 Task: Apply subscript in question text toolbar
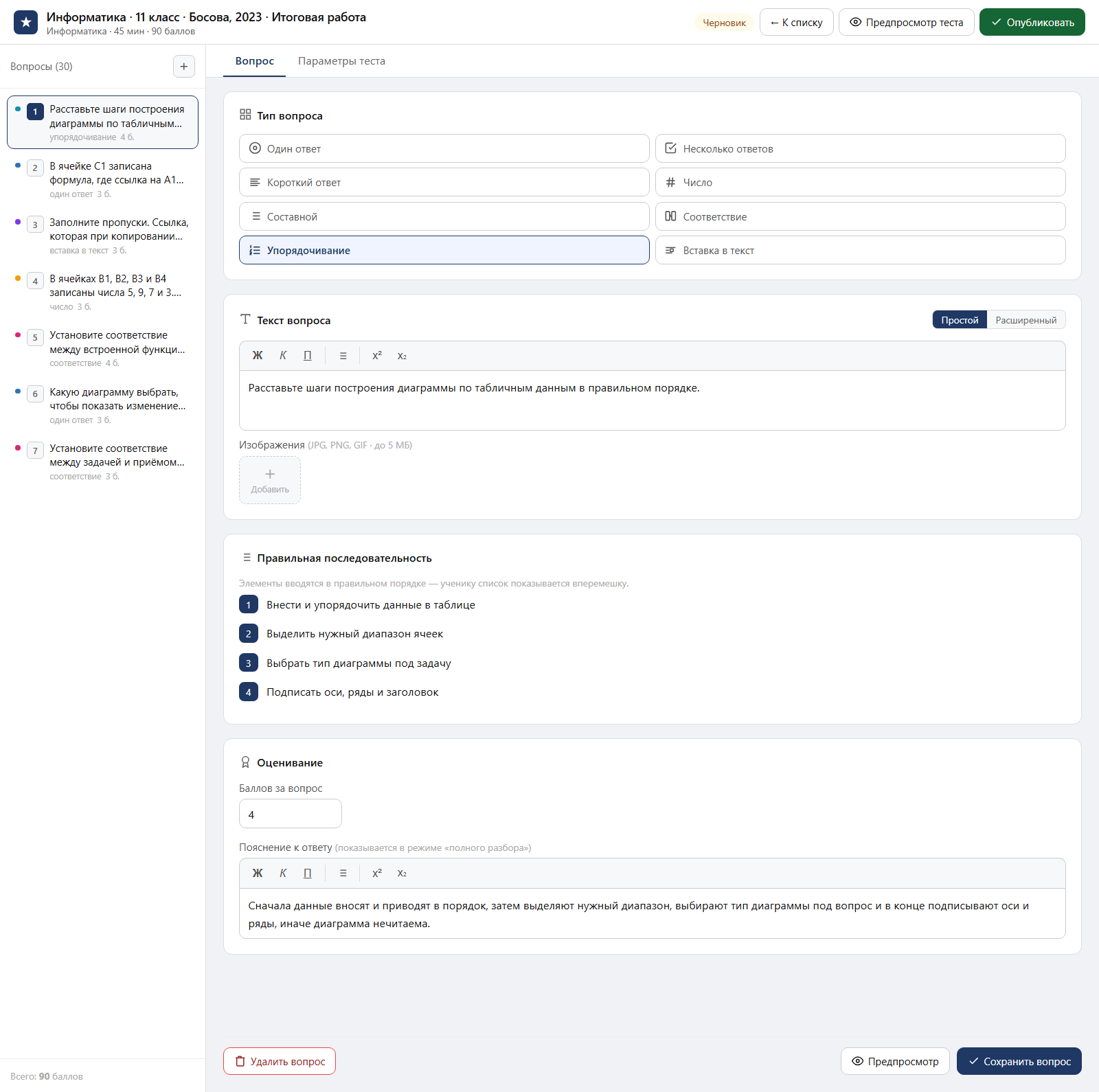[x=402, y=356]
